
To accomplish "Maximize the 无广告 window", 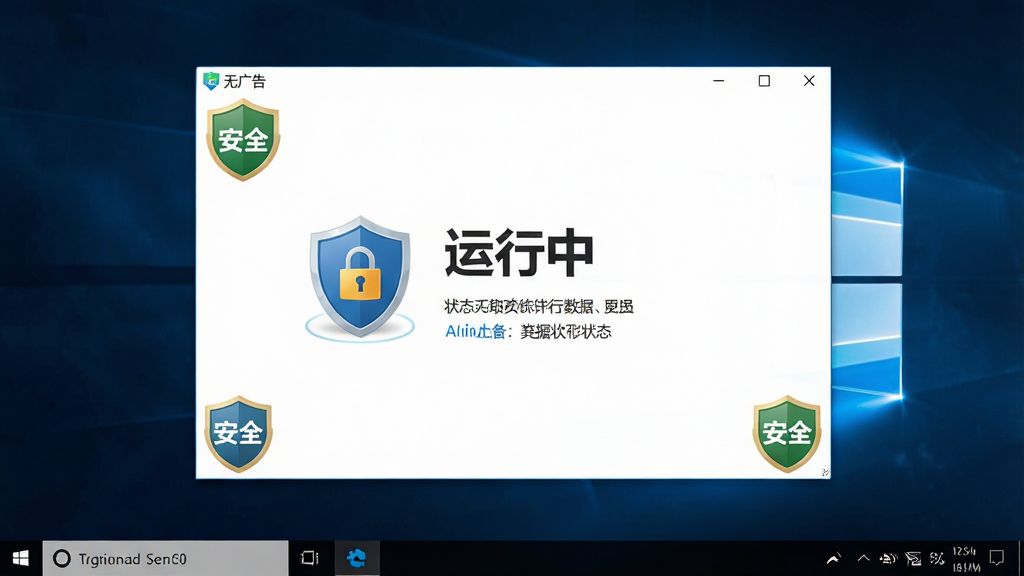I will (x=764, y=81).
